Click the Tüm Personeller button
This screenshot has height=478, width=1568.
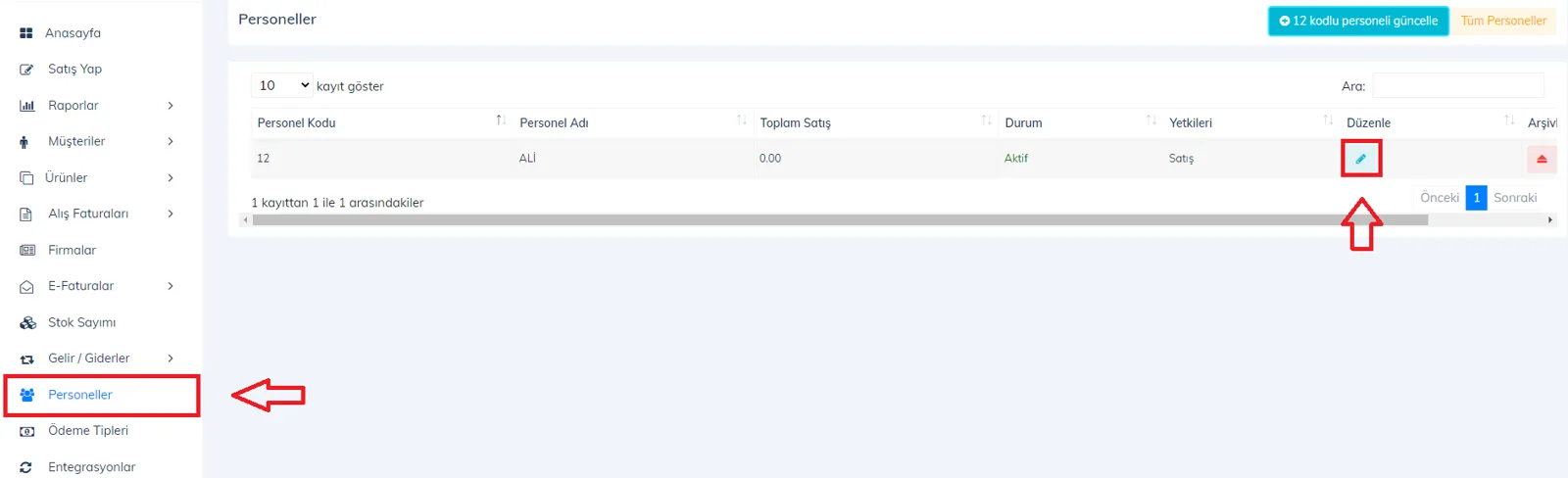[1503, 21]
